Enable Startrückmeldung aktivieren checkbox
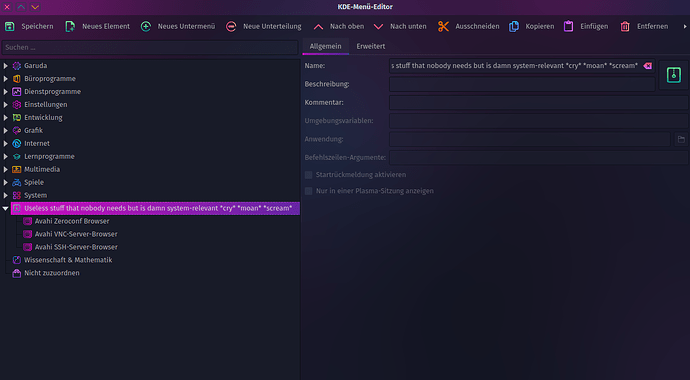Screen dimensions: 690x380 pyautogui.click(x=308, y=175)
